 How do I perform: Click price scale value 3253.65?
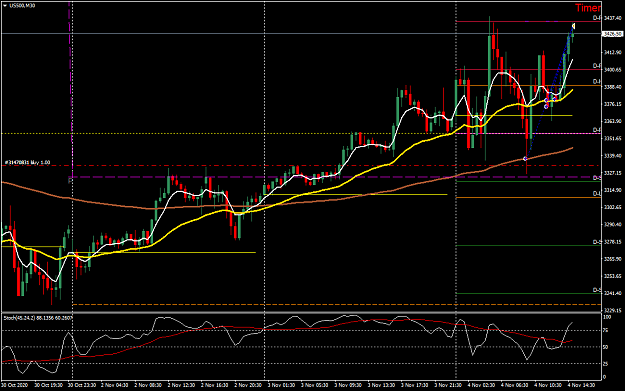tap(613, 276)
